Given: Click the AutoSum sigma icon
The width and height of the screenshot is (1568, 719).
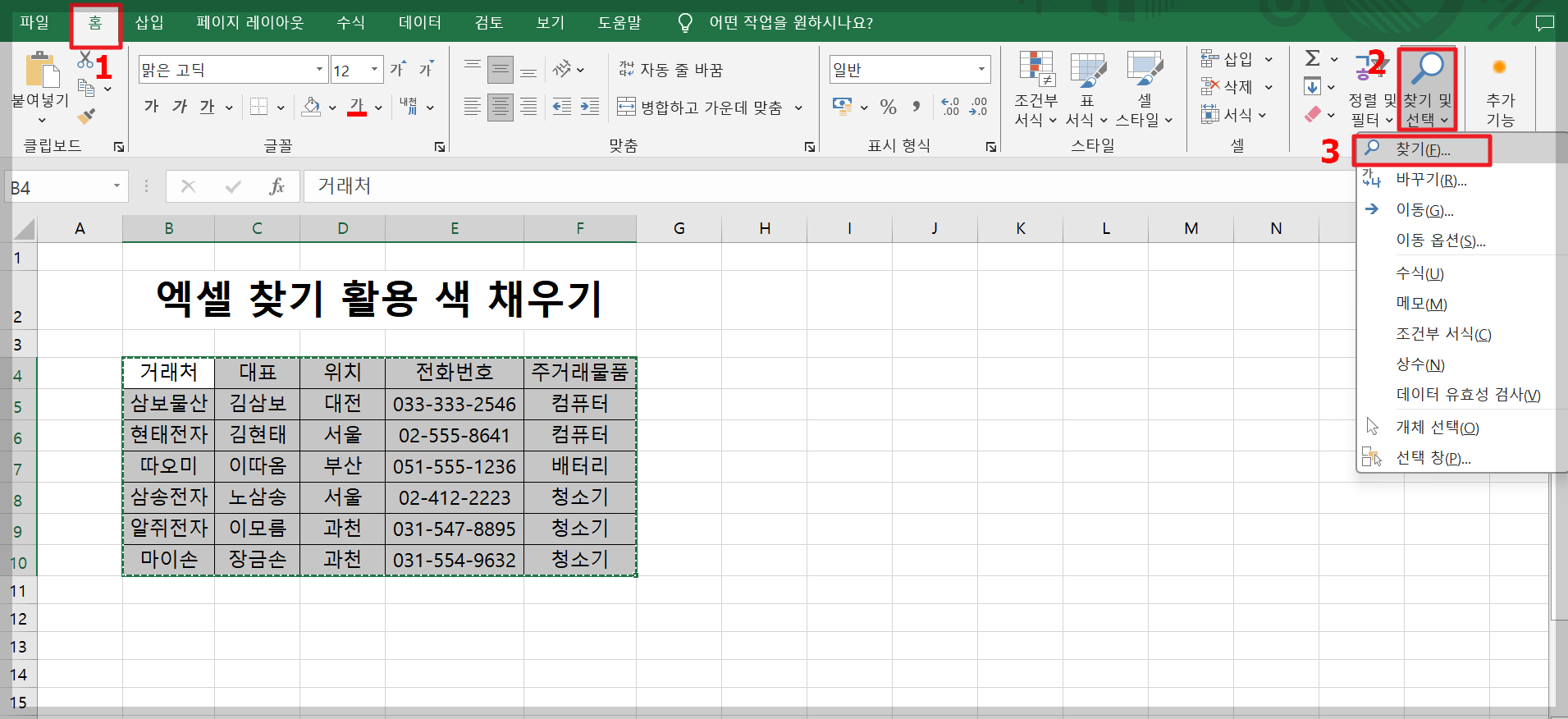Looking at the screenshot, I should [x=1313, y=58].
